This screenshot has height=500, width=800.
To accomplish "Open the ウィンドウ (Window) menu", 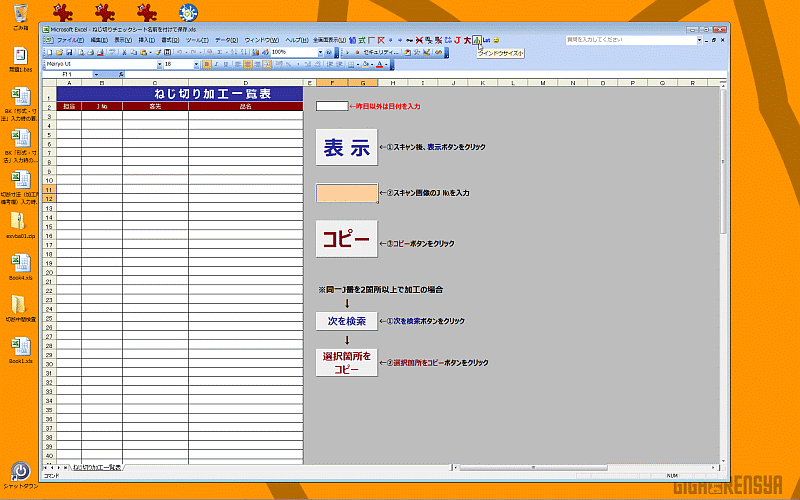I will click(x=261, y=40).
